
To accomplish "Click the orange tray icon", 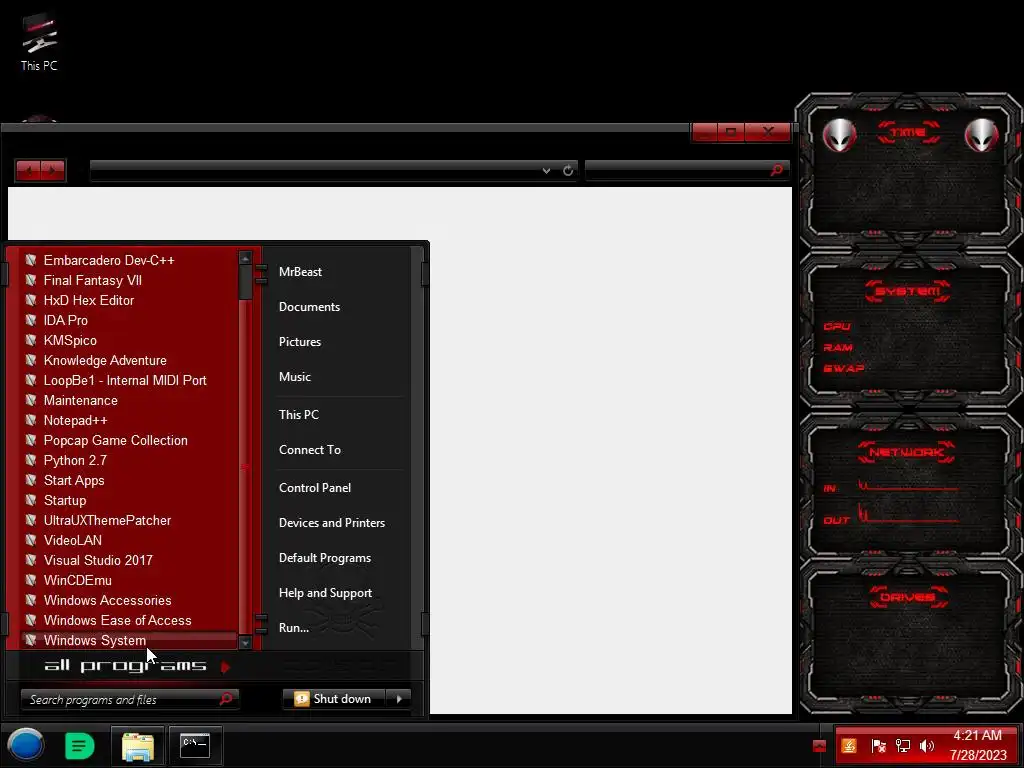I will pos(849,745).
